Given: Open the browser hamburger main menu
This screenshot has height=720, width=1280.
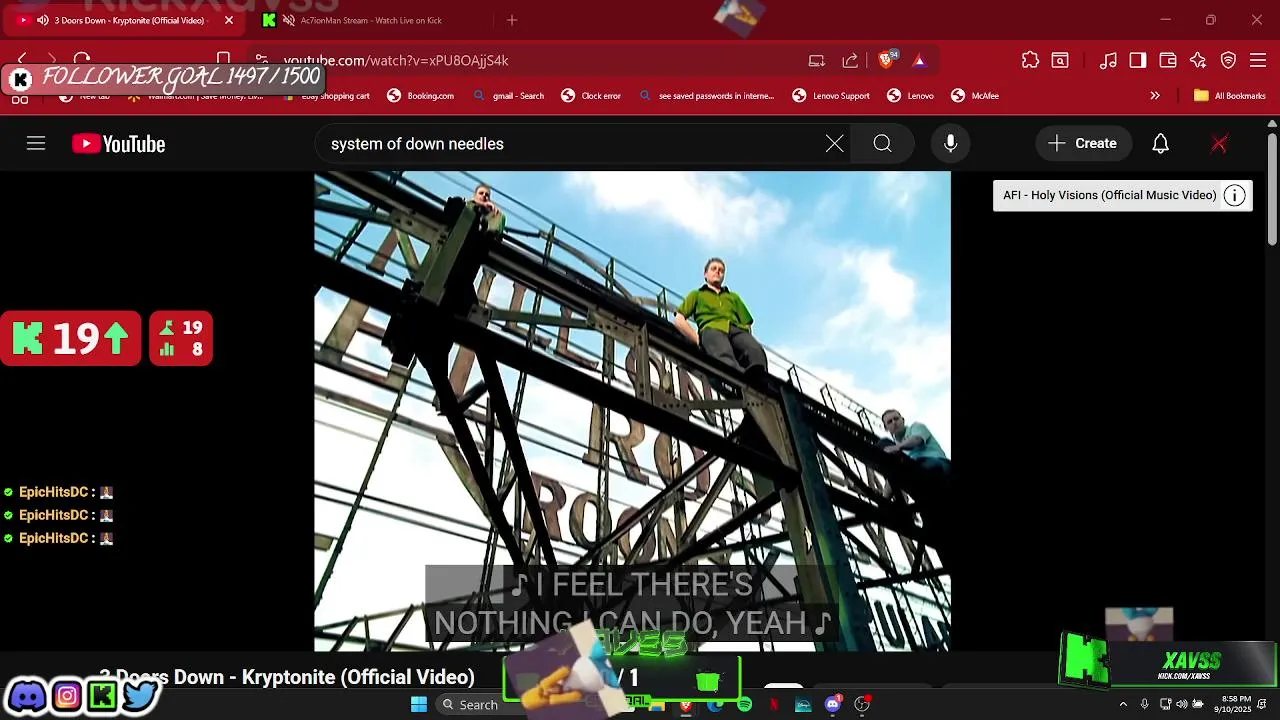Looking at the screenshot, I should [x=1259, y=60].
